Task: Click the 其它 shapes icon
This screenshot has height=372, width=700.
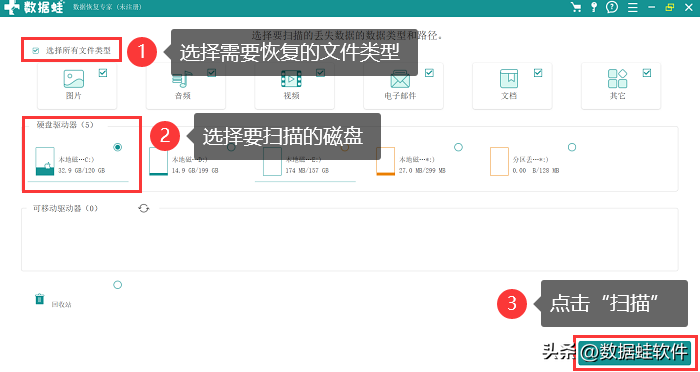Action: pyautogui.click(x=617, y=79)
